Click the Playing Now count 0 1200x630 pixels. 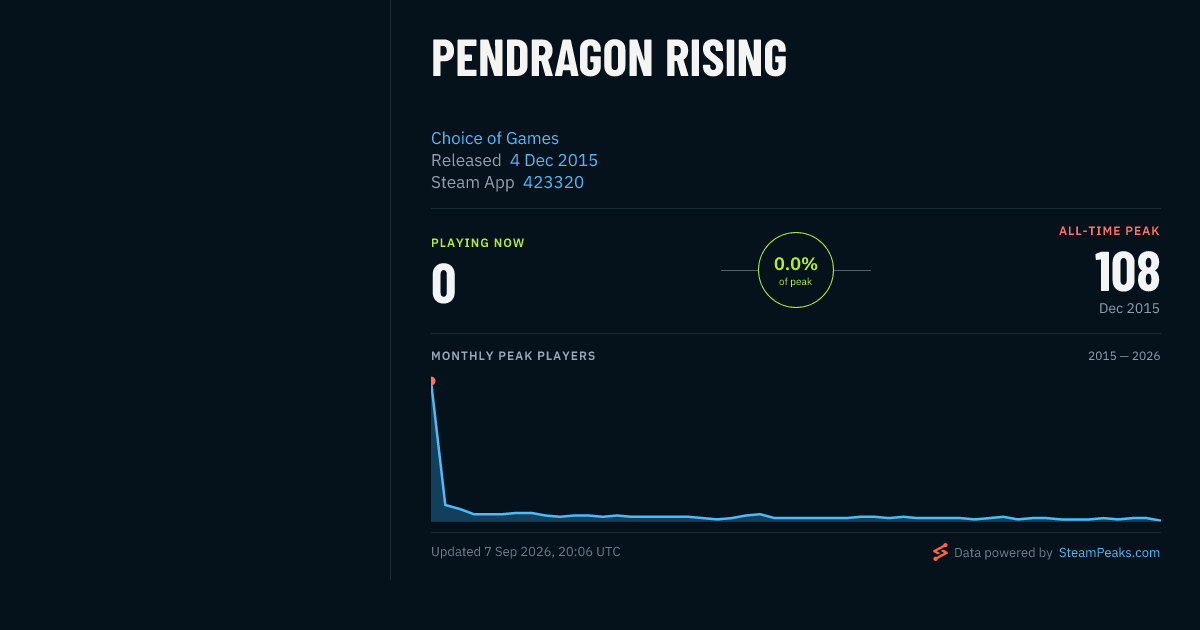click(x=444, y=283)
